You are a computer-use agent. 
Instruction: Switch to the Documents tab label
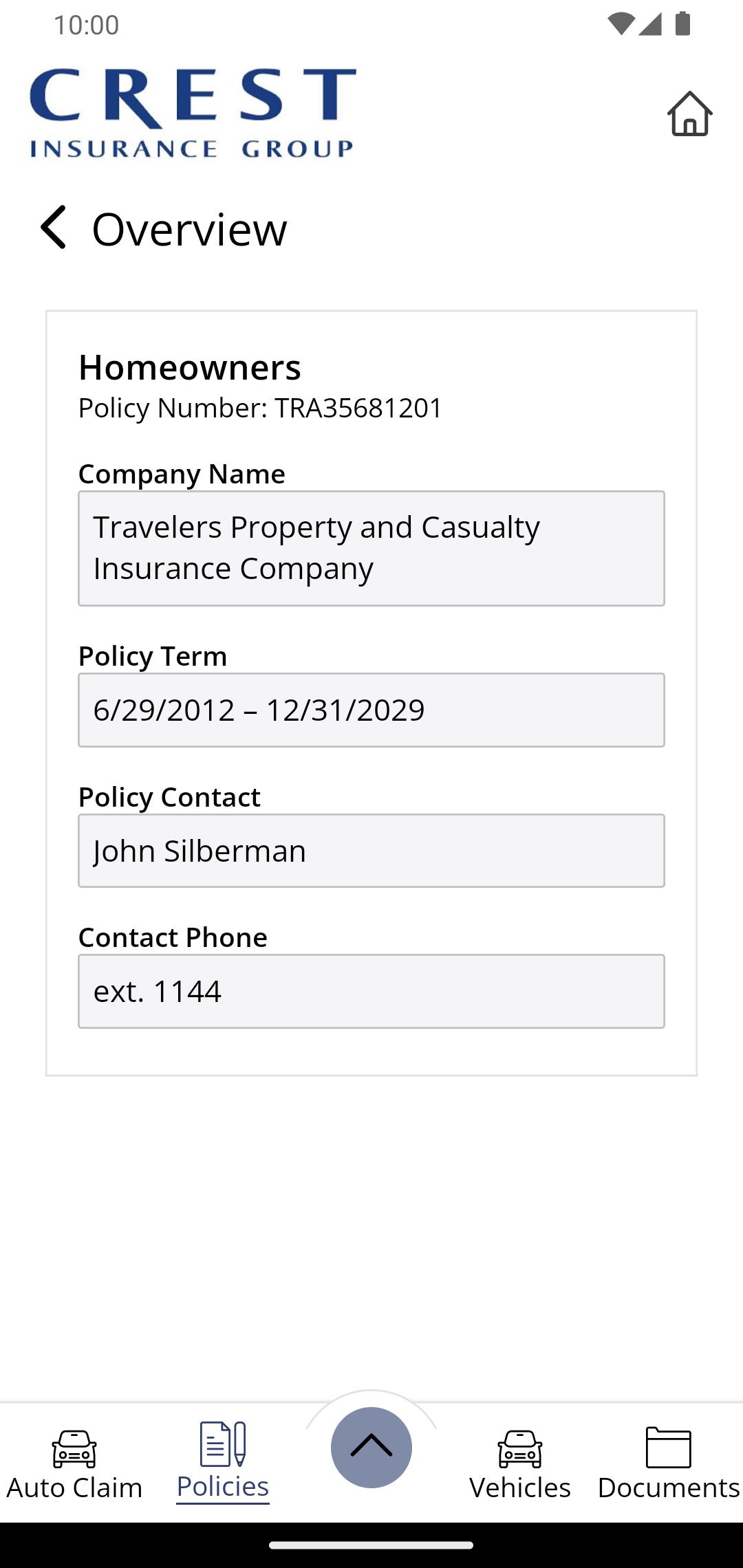tap(669, 1488)
